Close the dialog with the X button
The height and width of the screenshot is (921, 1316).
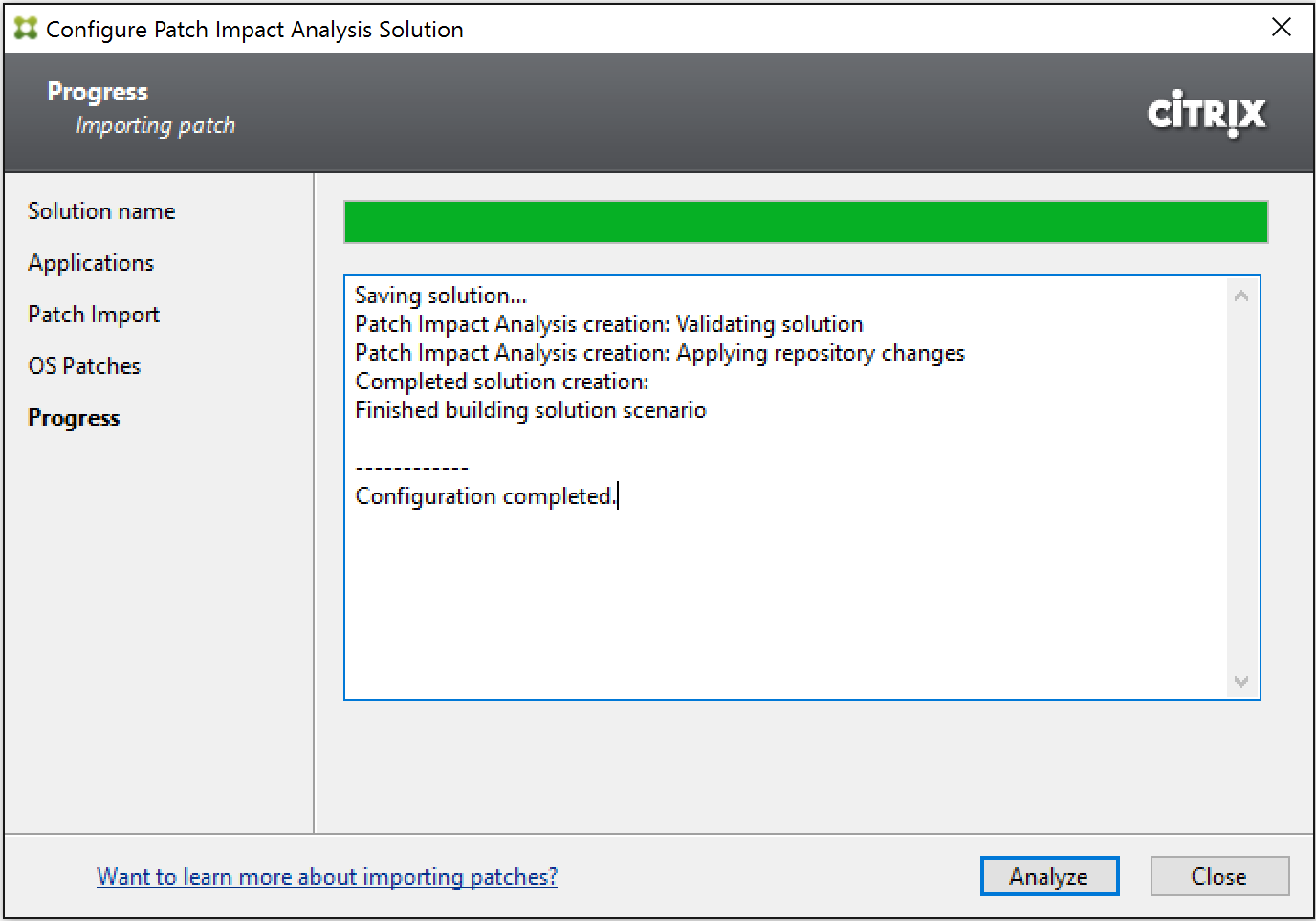(1281, 28)
